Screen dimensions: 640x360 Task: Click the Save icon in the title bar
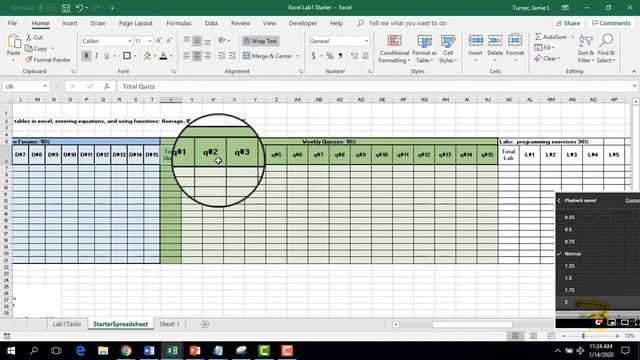click(66, 8)
